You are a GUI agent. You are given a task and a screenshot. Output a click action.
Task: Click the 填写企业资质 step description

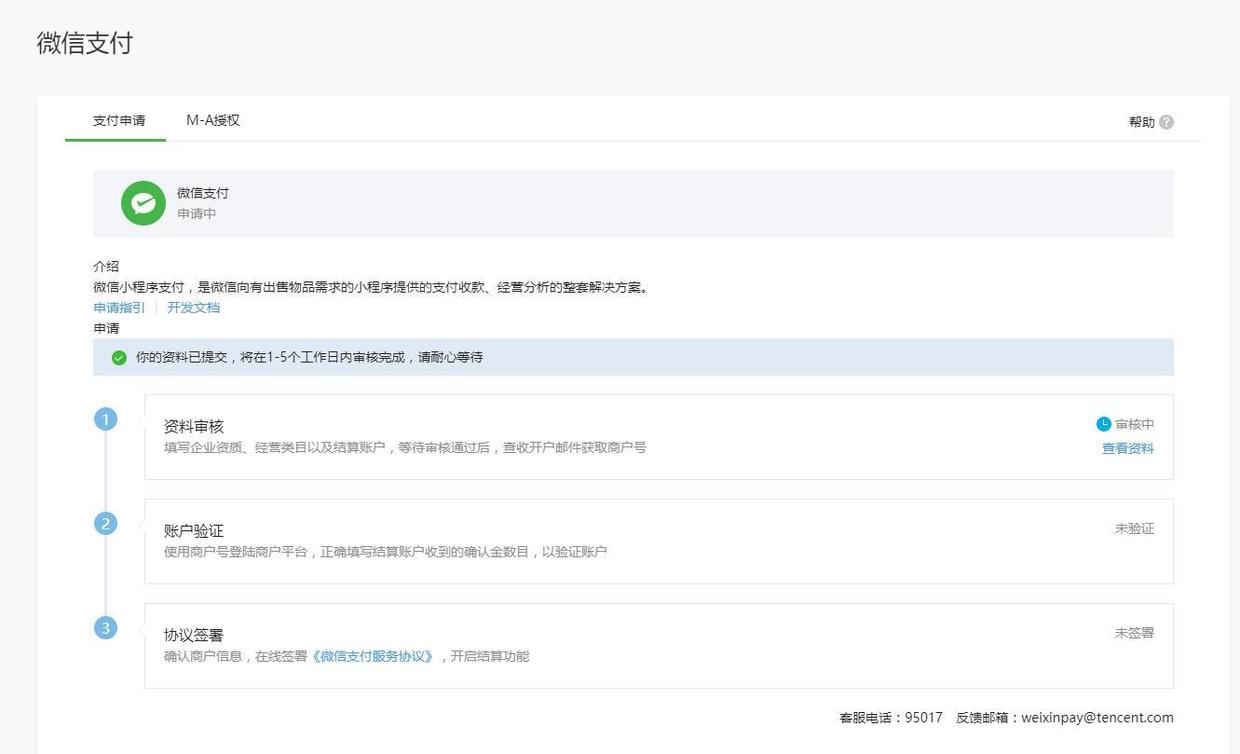(405, 448)
